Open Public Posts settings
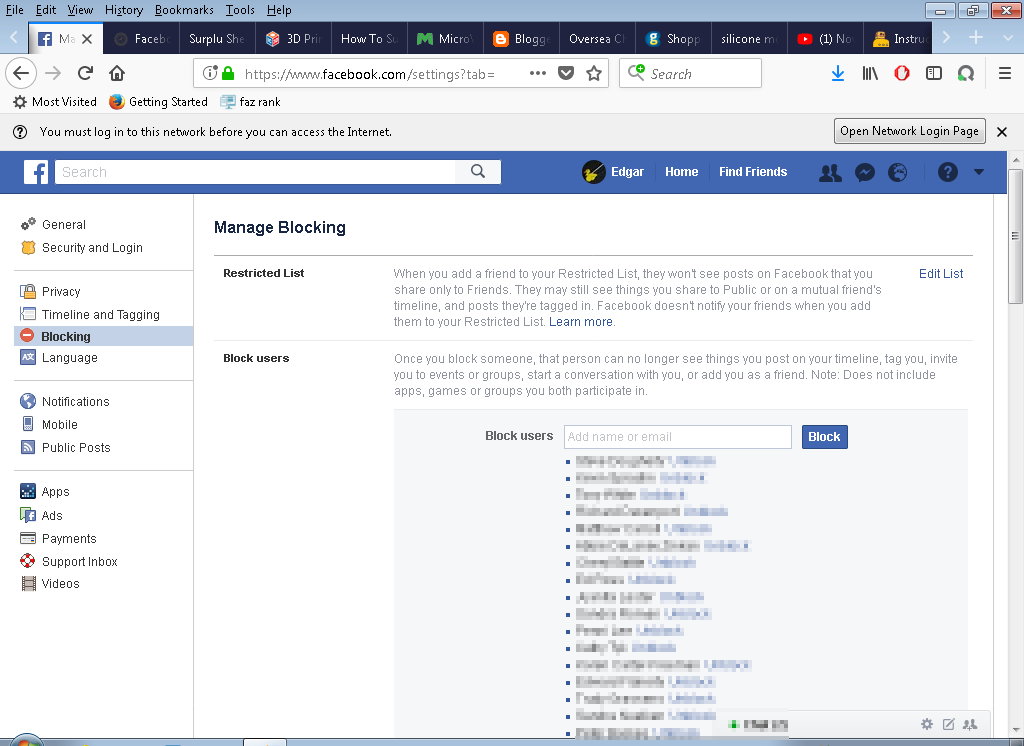Image resolution: width=1024 pixels, height=746 pixels. coord(65,447)
